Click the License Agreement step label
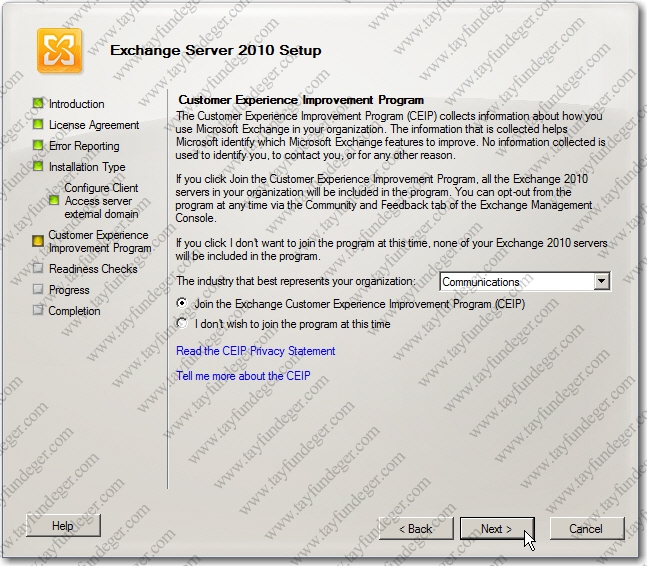The image size is (647, 566). click(94, 125)
